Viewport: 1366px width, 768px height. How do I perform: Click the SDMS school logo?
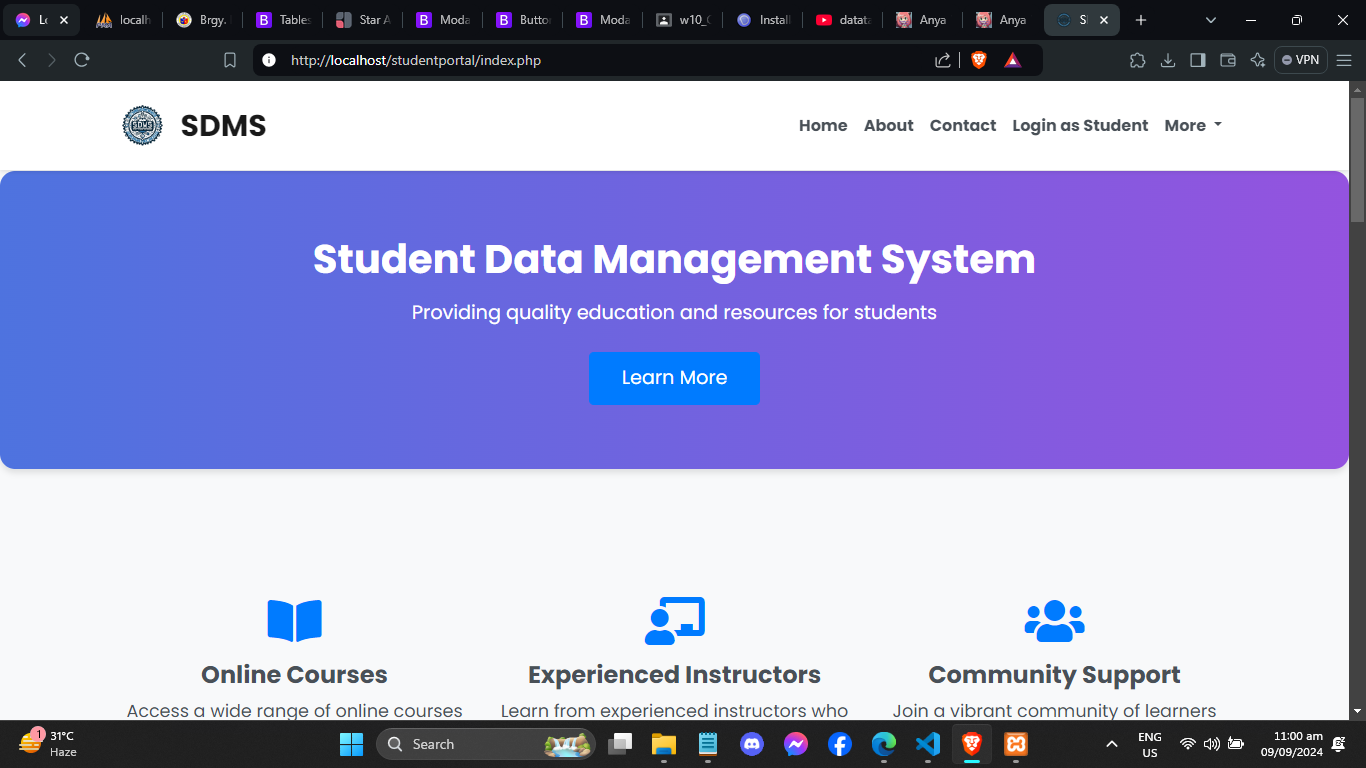pyautogui.click(x=142, y=126)
